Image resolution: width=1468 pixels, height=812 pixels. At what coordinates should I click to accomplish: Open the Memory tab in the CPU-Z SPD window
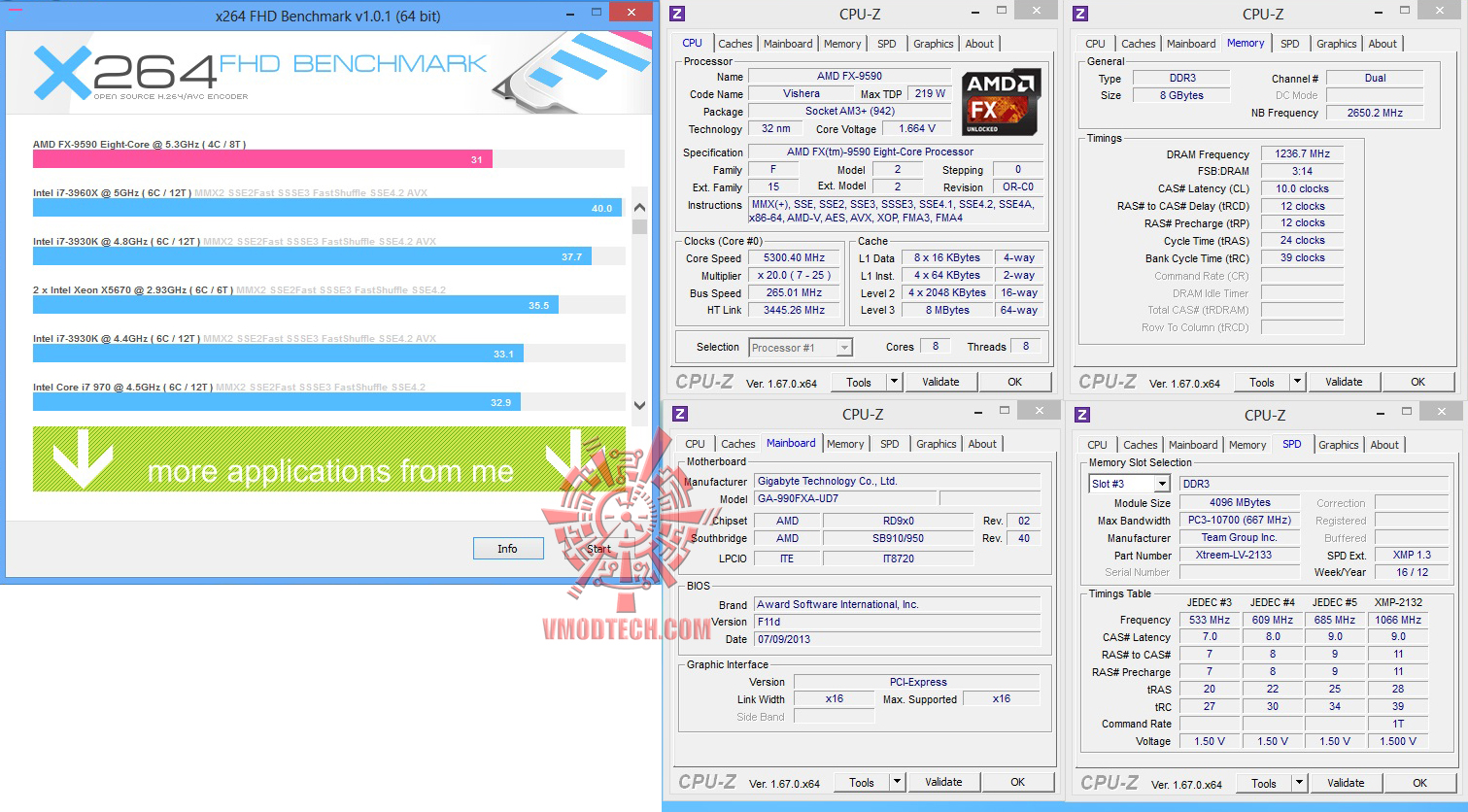[1247, 445]
